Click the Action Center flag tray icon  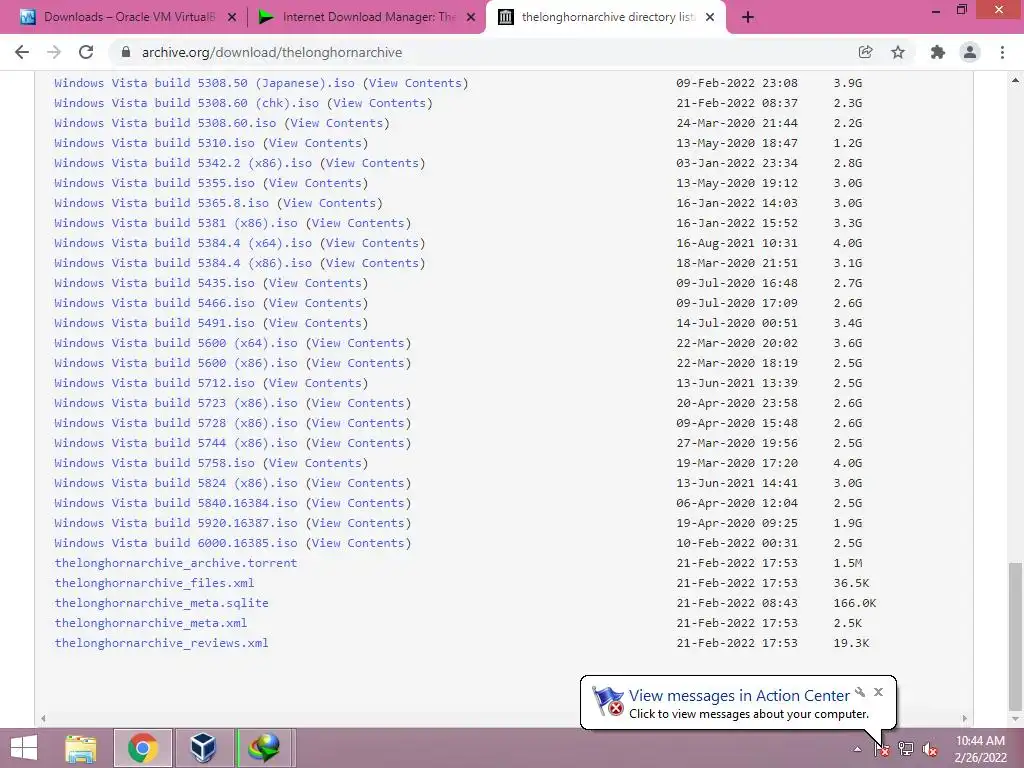pyautogui.click(x=881, y=749)
